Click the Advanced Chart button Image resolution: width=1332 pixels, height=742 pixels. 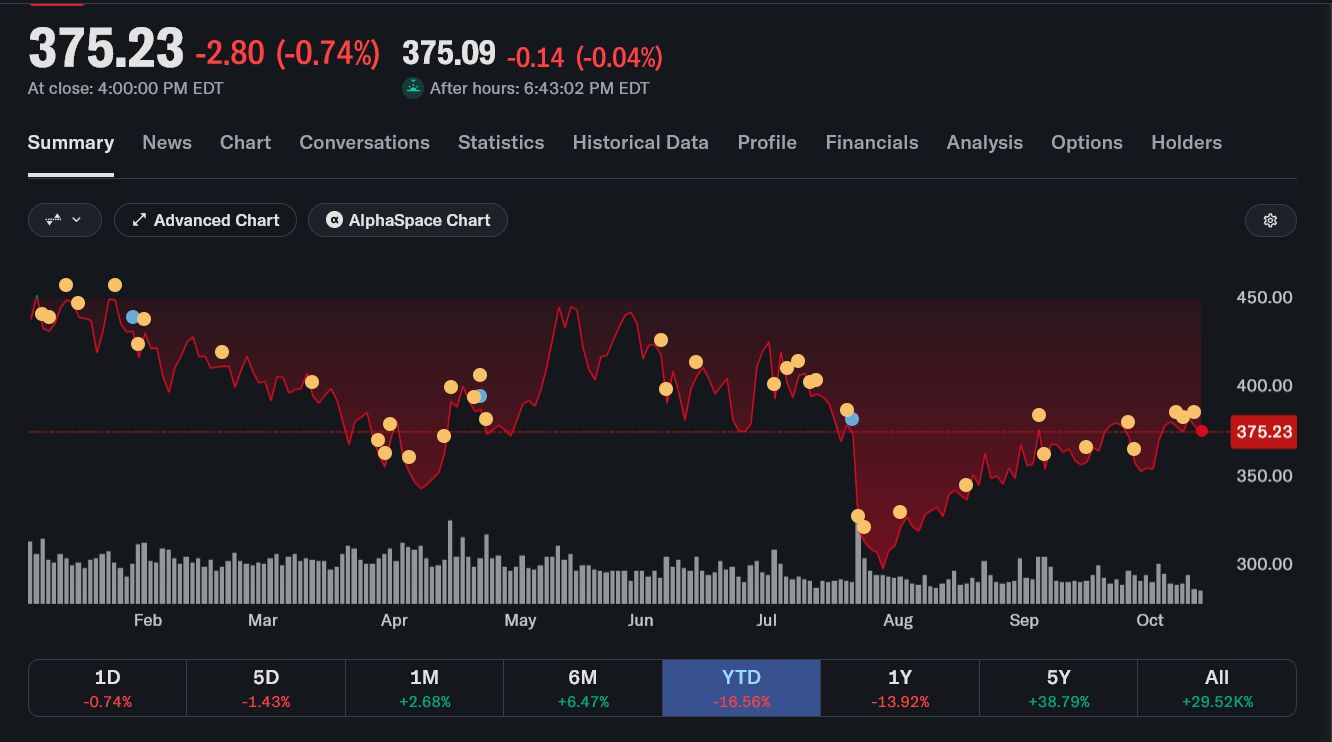pyautogui.click(x=205, y=220)
